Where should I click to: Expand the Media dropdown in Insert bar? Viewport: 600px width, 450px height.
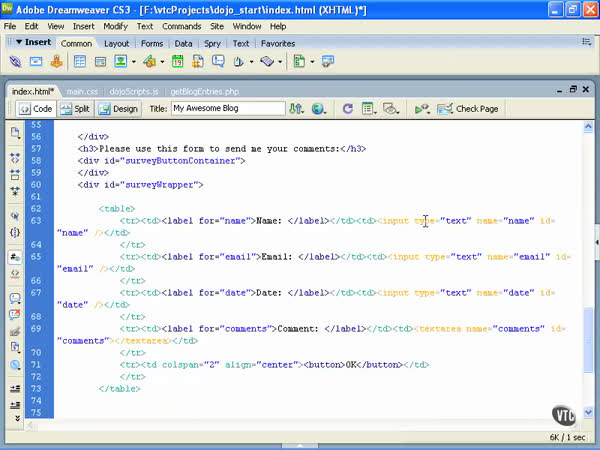[x=160, y=62]
